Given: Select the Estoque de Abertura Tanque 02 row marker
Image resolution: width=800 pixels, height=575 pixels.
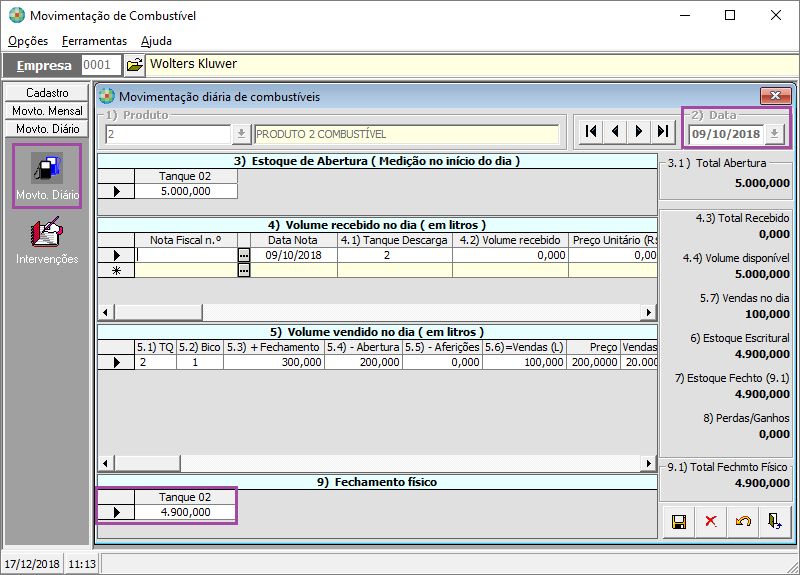Looking at the screenshot, I should click(116, 191).
